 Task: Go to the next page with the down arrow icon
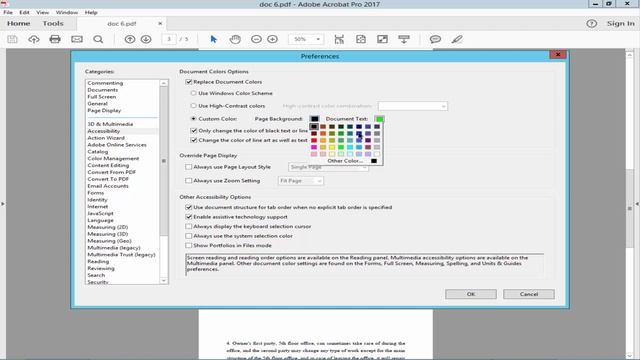click(146, 39)
